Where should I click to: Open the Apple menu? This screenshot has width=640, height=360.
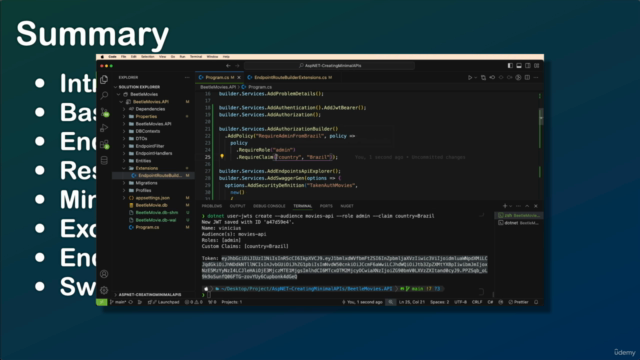[x=102, y=57]
